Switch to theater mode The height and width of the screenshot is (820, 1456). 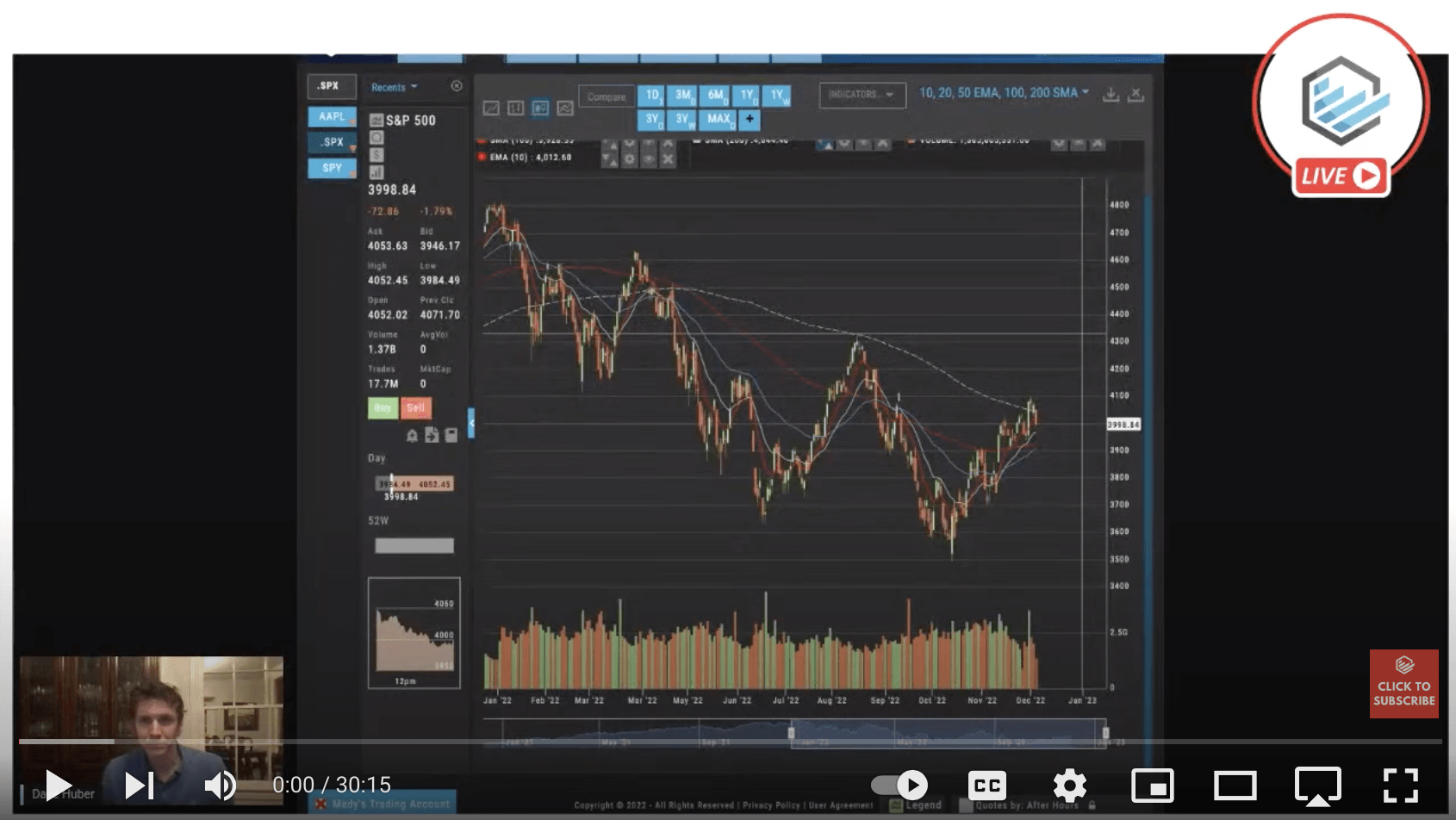click(1235, 785)
